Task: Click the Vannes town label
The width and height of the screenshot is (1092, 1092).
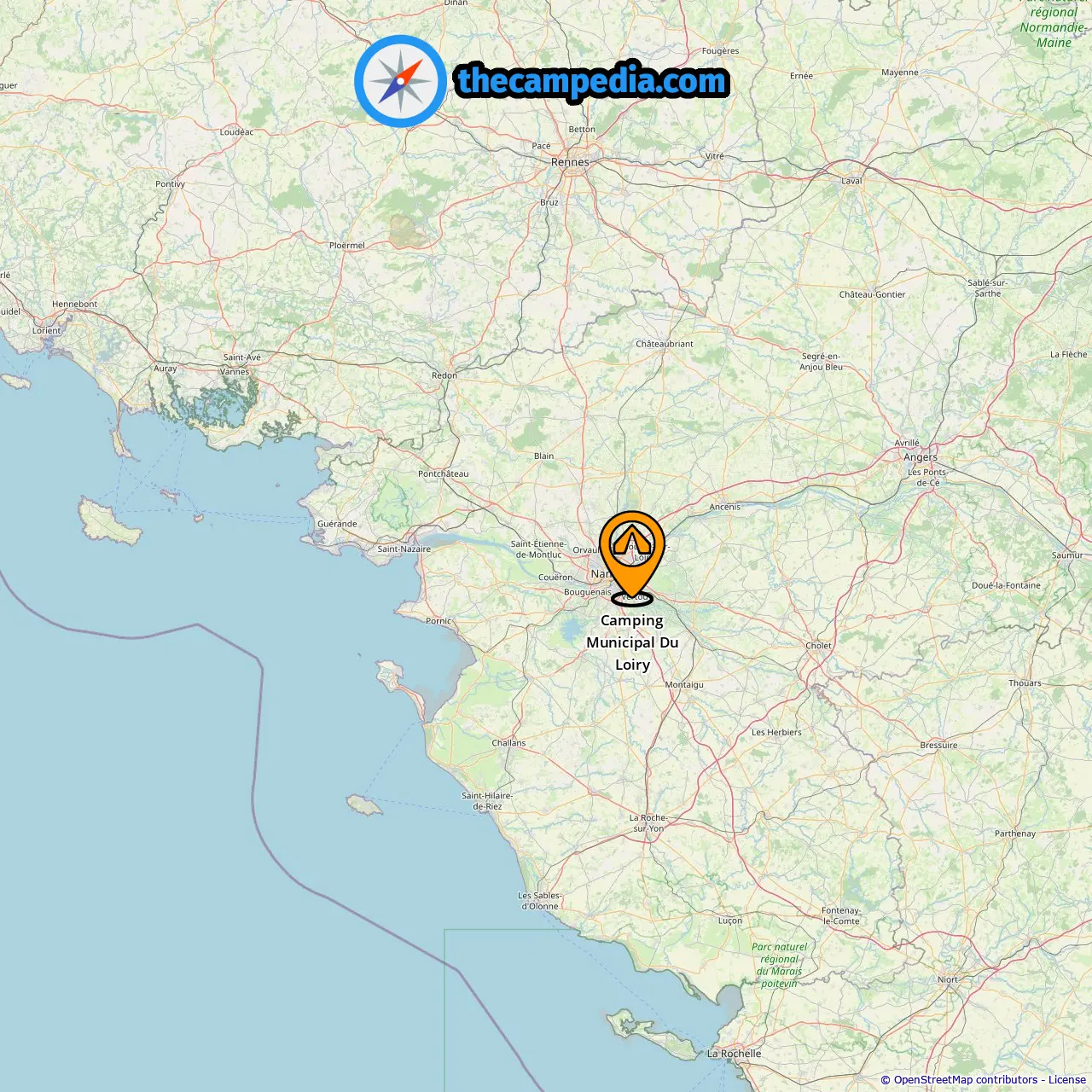Action: (x=235, y=372)
